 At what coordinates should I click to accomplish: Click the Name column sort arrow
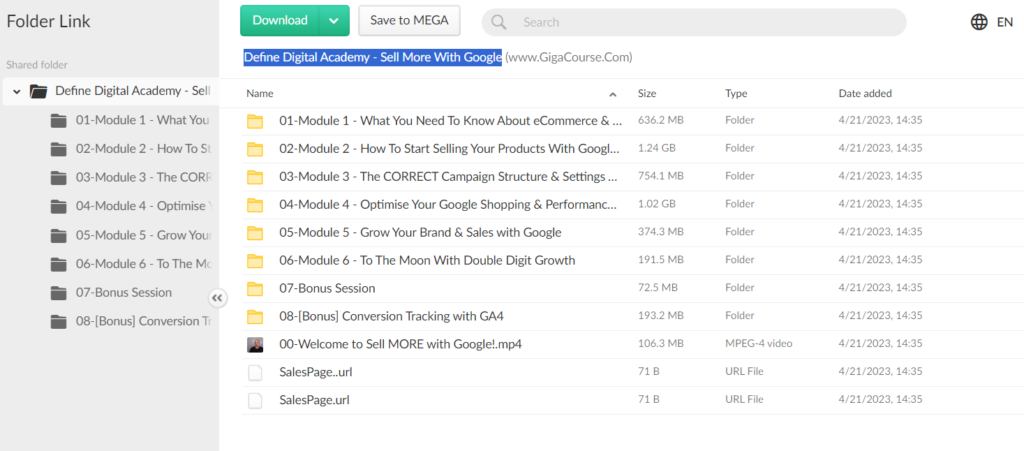pos(613,94)
